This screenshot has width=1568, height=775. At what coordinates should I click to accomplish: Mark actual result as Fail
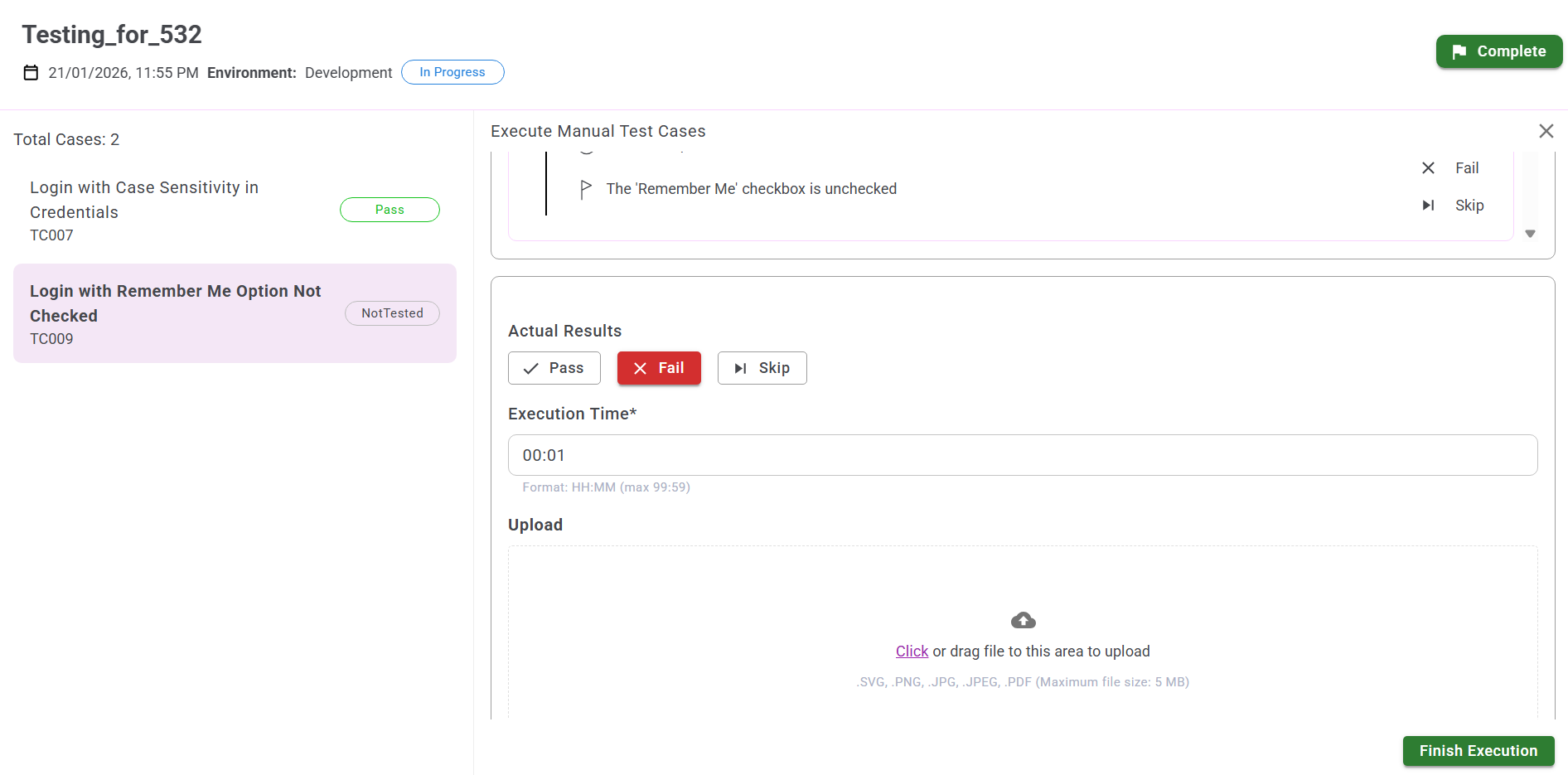click(x=659, y=368)
